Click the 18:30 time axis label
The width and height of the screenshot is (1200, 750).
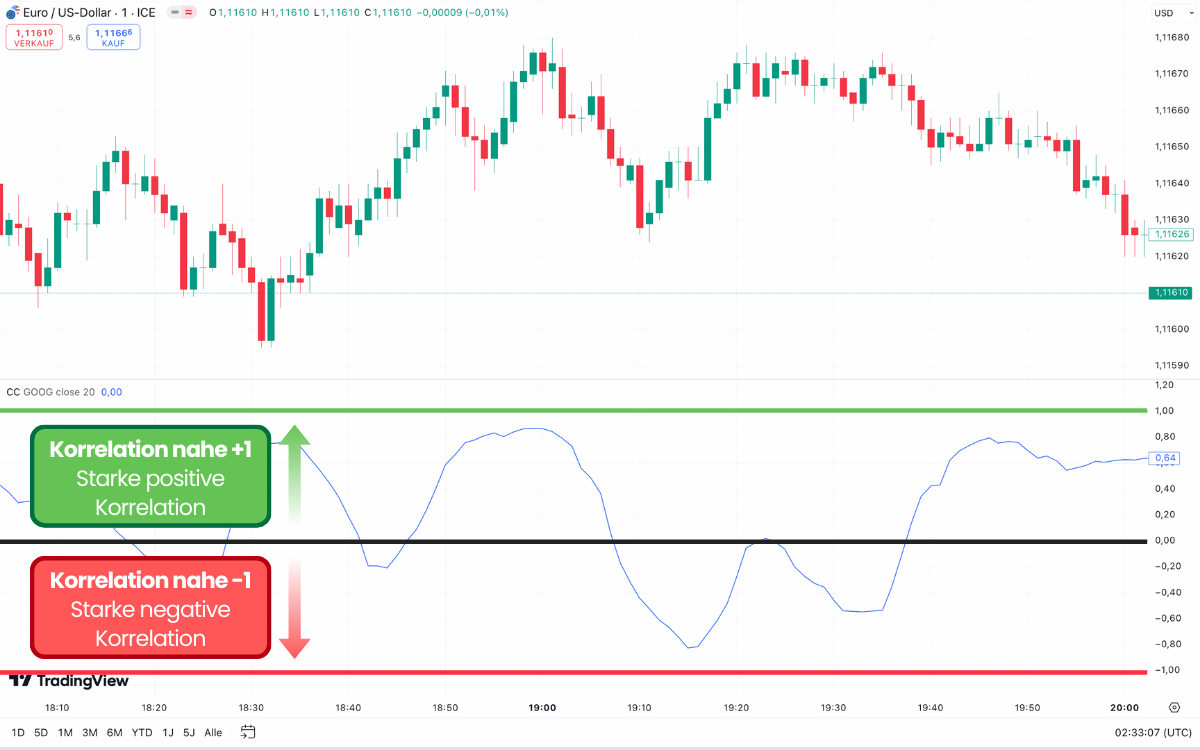click(x=251, y=707)
